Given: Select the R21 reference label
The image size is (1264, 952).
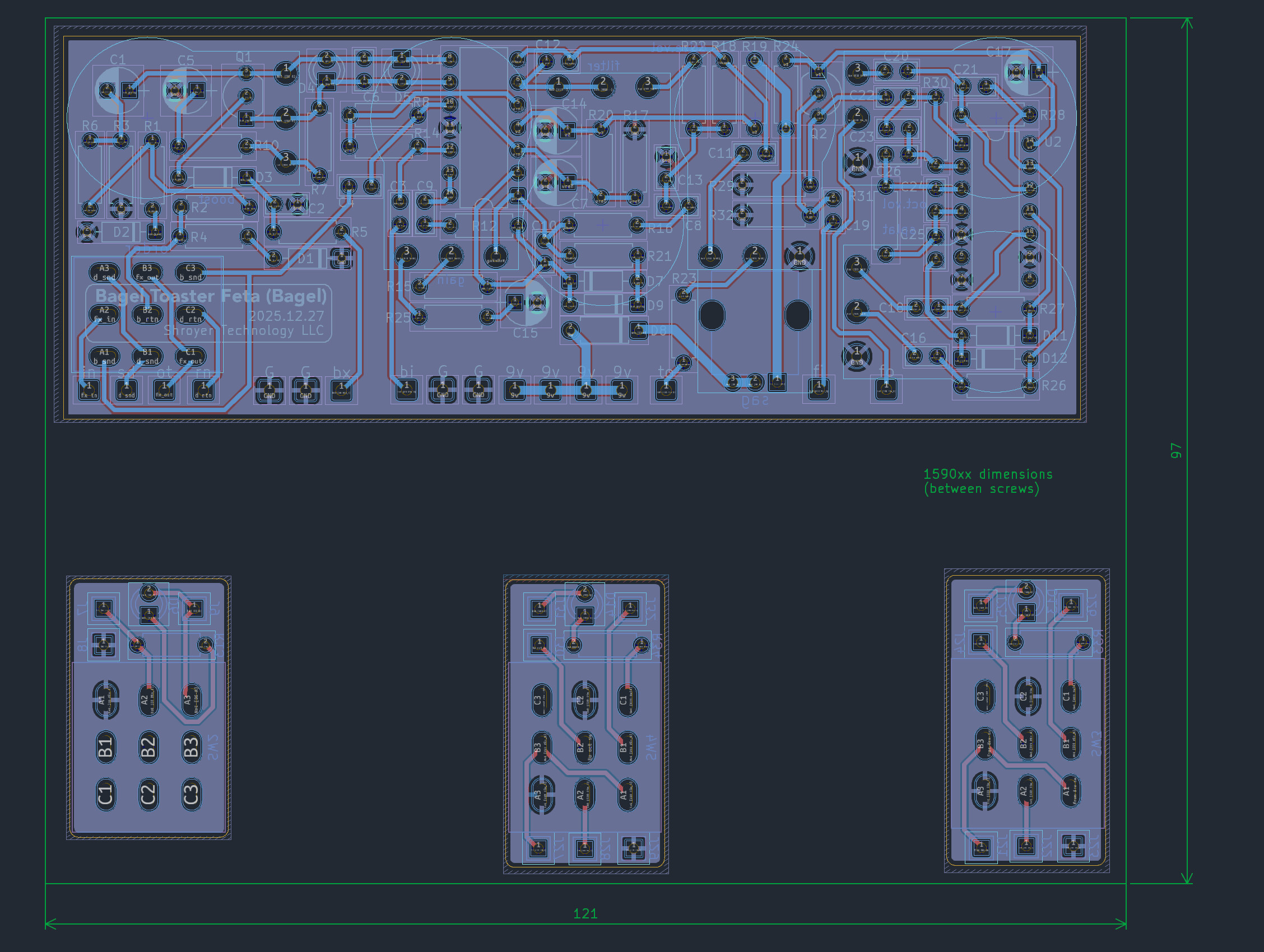Looking at the screenshot, I should (659, 256).
